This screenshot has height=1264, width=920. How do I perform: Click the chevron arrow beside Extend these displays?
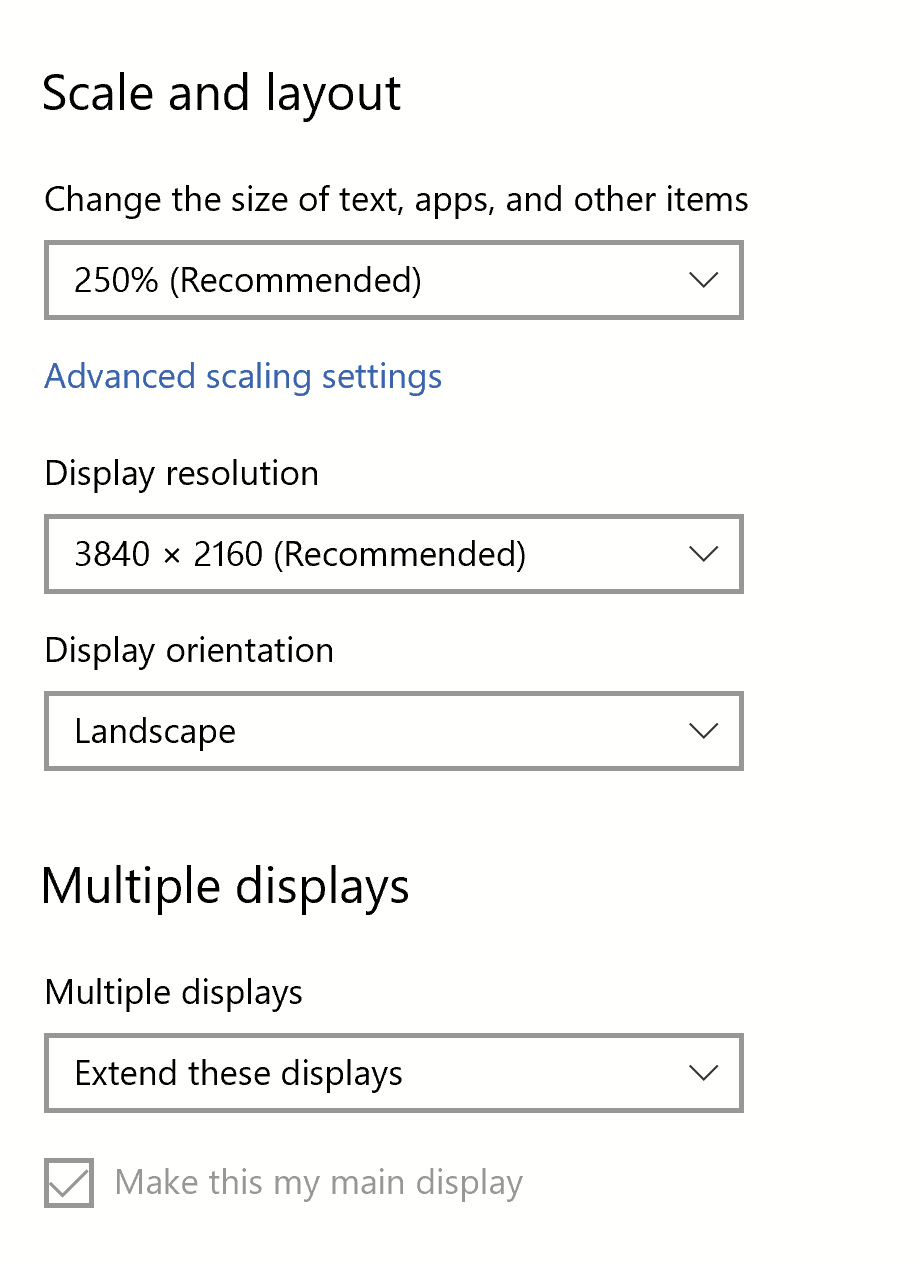tap(704, 1073)
